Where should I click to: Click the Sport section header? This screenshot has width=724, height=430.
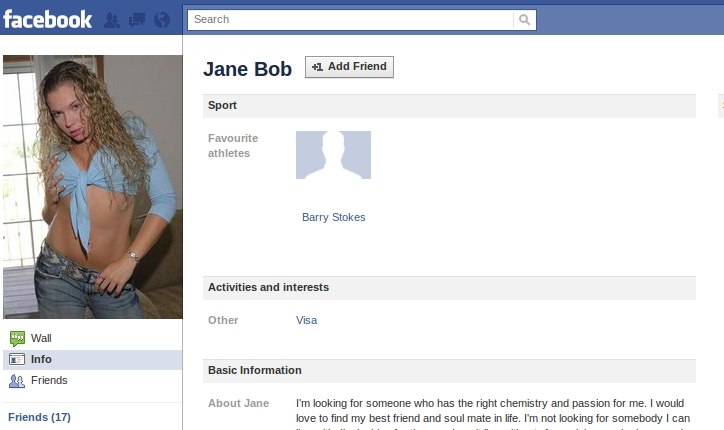[449, 106]
